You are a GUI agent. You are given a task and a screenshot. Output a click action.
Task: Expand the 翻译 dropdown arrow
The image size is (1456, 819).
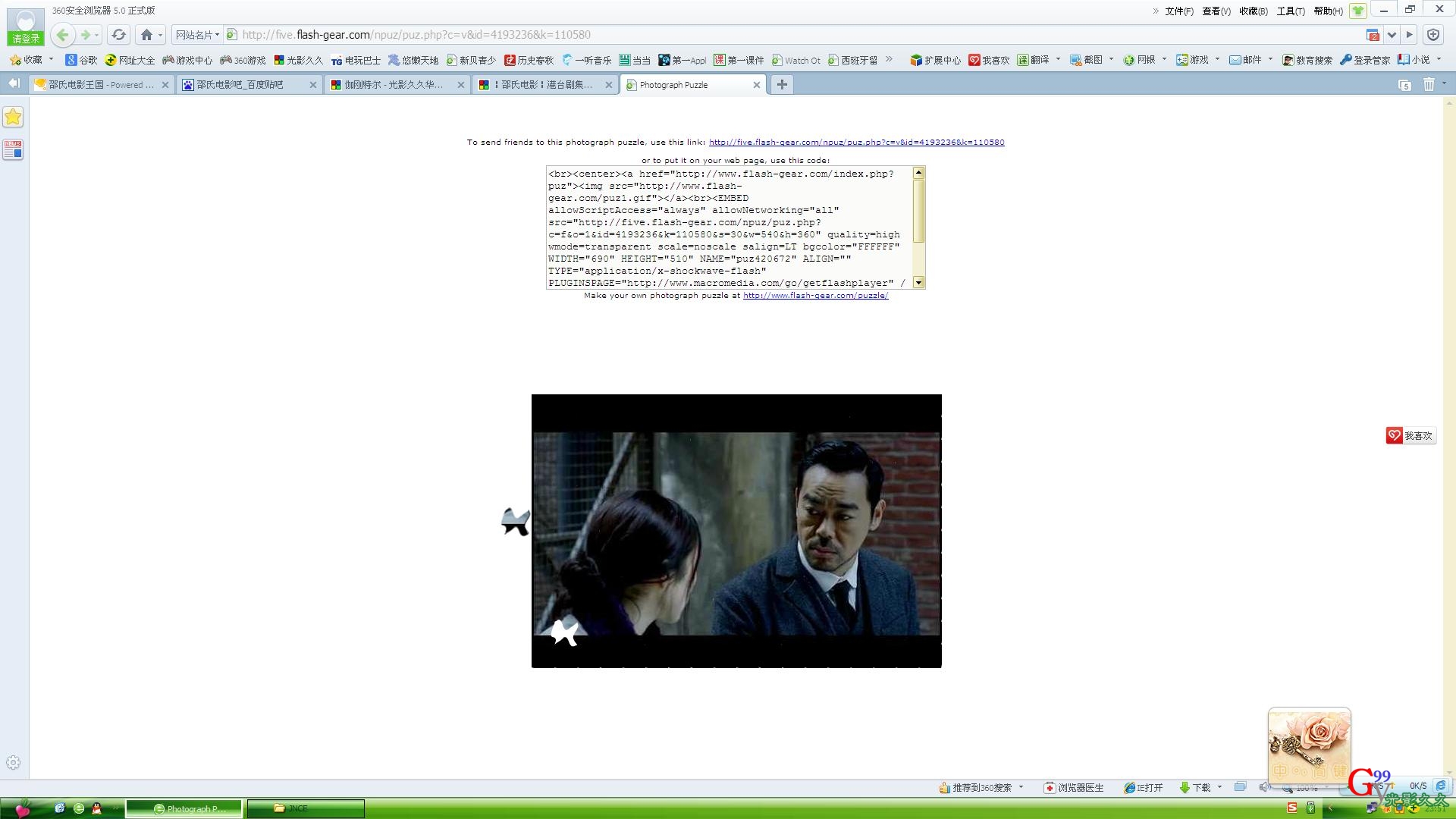pyautogui.click(x=1058, y=59)
